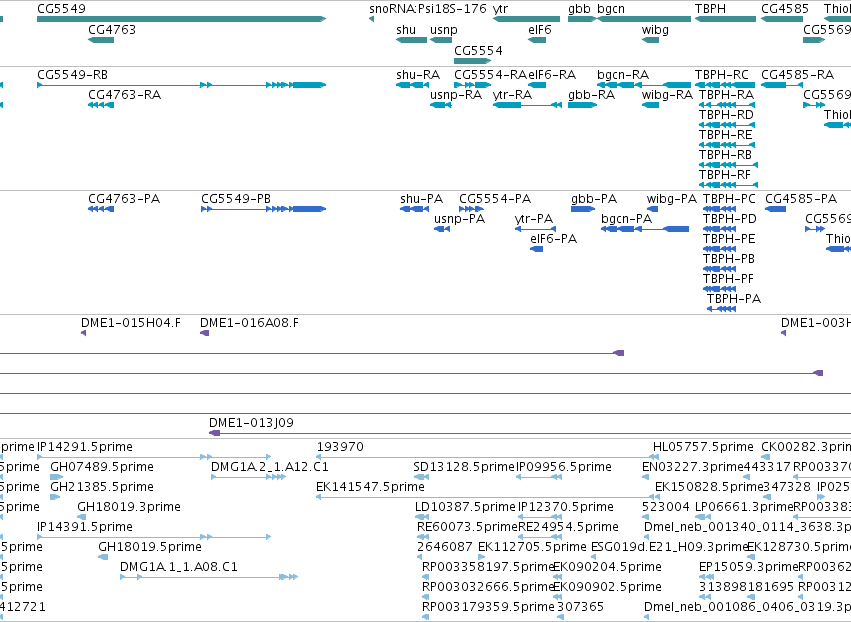Select the CG5549 gene label

tap(61, 9)
